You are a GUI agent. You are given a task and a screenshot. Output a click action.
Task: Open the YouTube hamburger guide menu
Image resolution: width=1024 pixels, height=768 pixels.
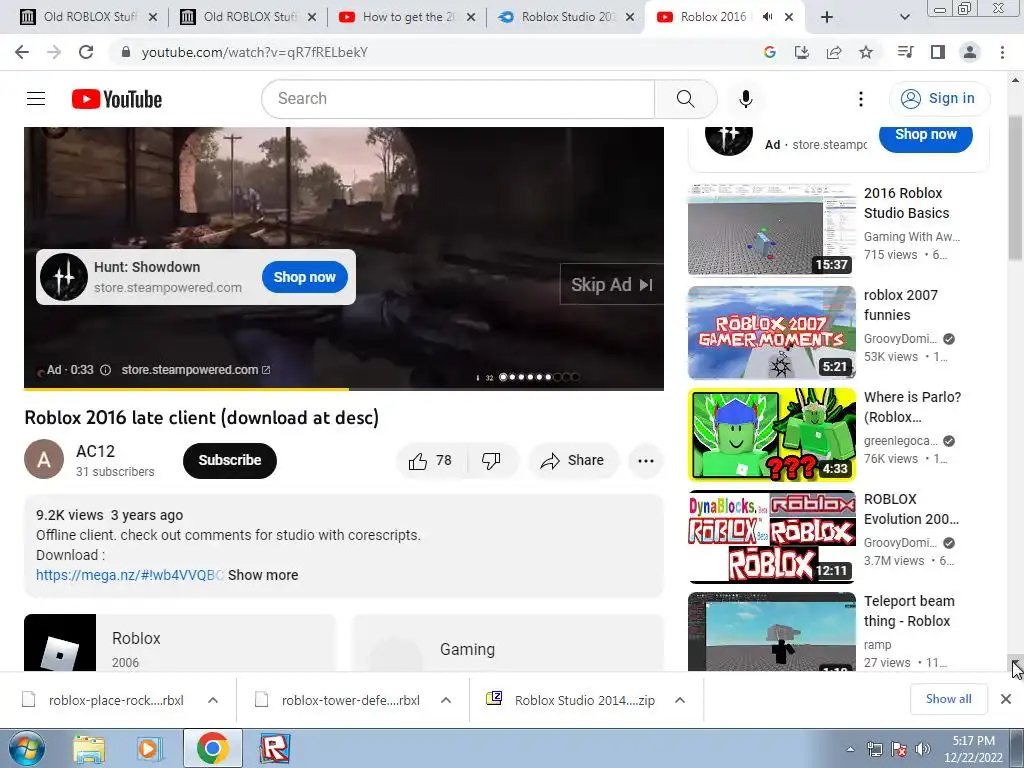(36, 99)
